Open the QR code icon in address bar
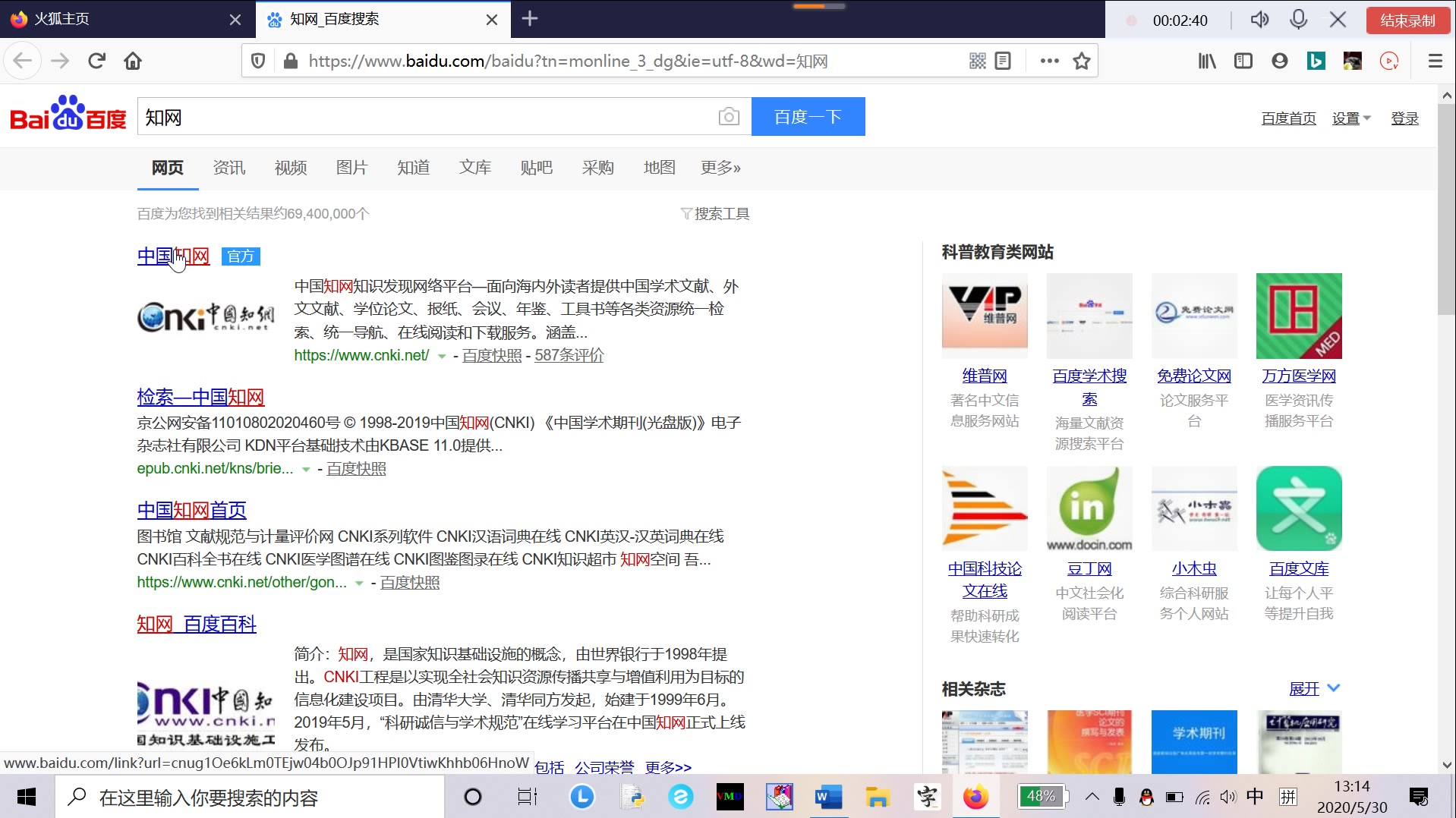1456x818 pixels. coord(978,61)
